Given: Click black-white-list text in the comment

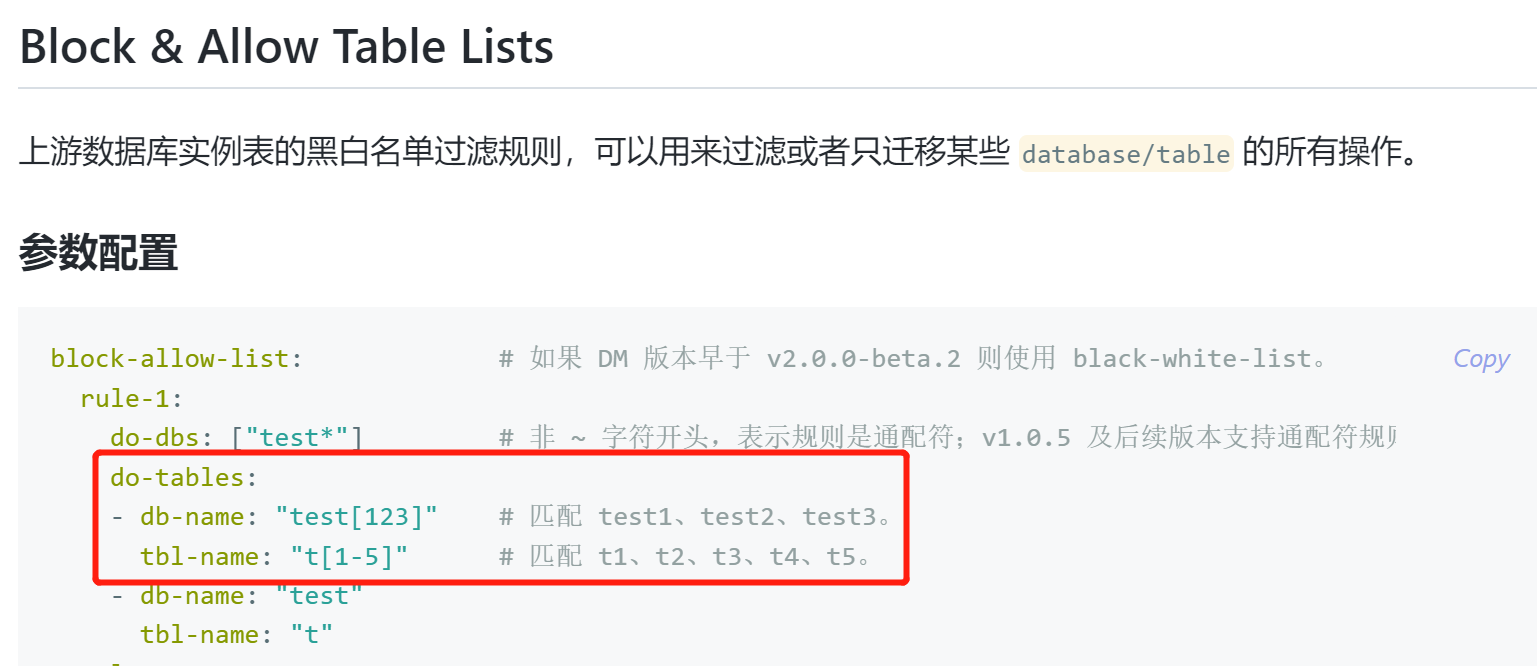Looking at the screenshot, I should click(x=1192, y=359).
